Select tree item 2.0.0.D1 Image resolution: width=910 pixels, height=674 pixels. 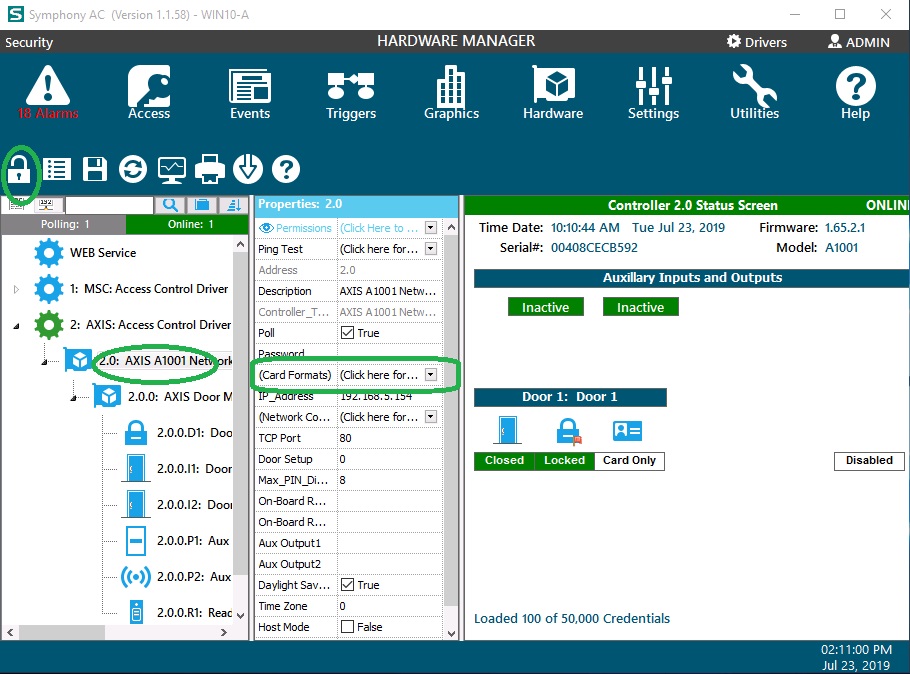[194, 432]
